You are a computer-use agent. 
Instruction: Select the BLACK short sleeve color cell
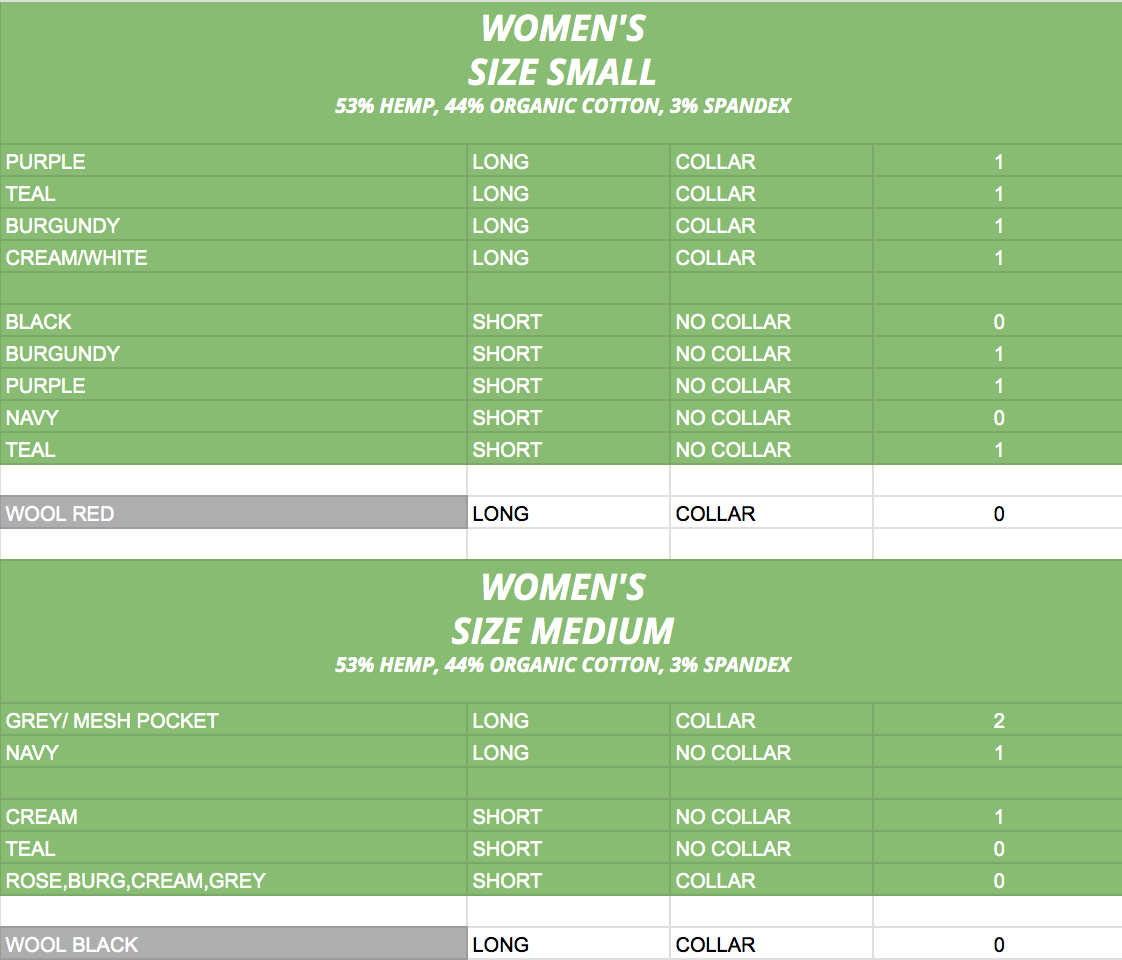[x=233, y=321]
